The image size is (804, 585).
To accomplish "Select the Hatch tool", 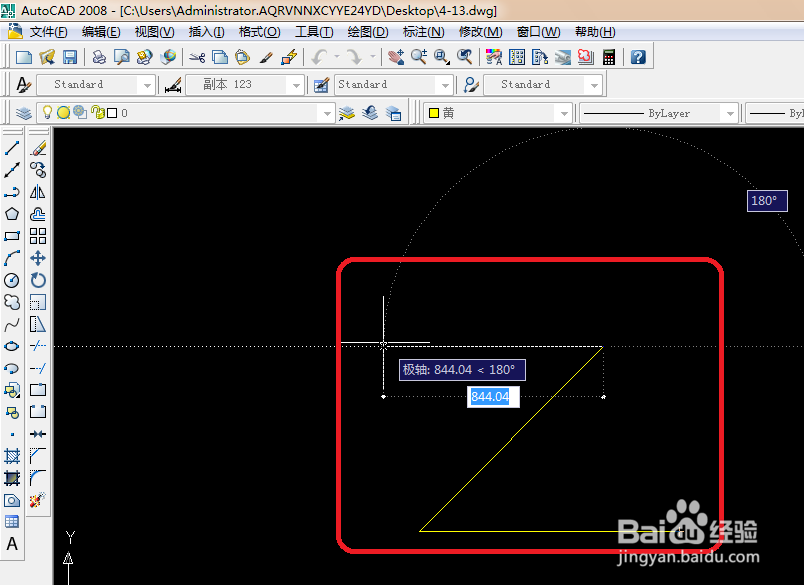I will coord(12,456).
